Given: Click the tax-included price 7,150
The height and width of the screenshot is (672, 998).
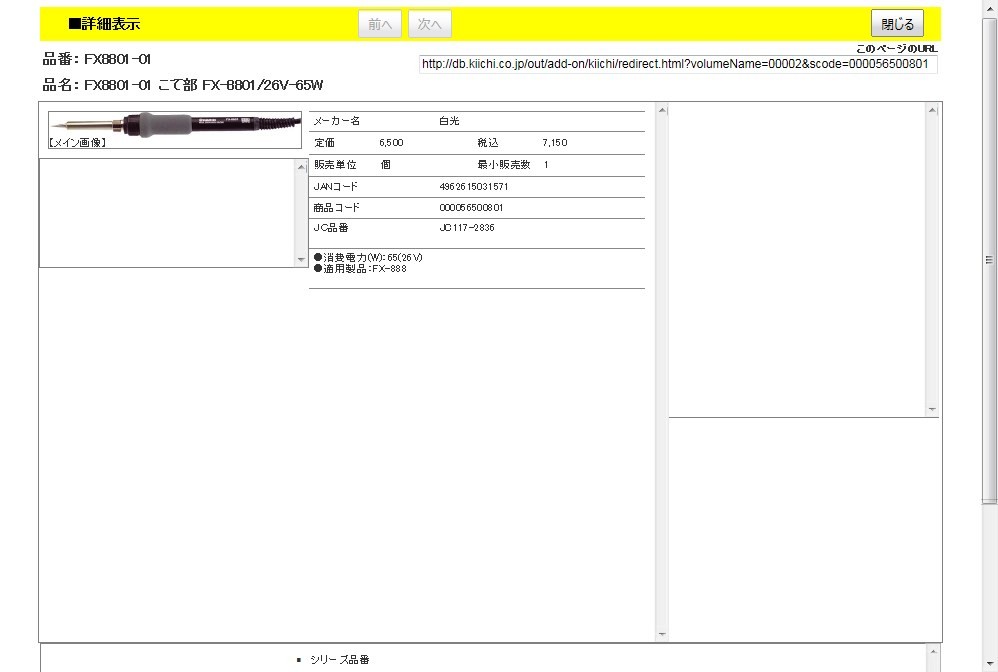Looking at the screenshot, I should pyautogui.click(x=554, y=143).
